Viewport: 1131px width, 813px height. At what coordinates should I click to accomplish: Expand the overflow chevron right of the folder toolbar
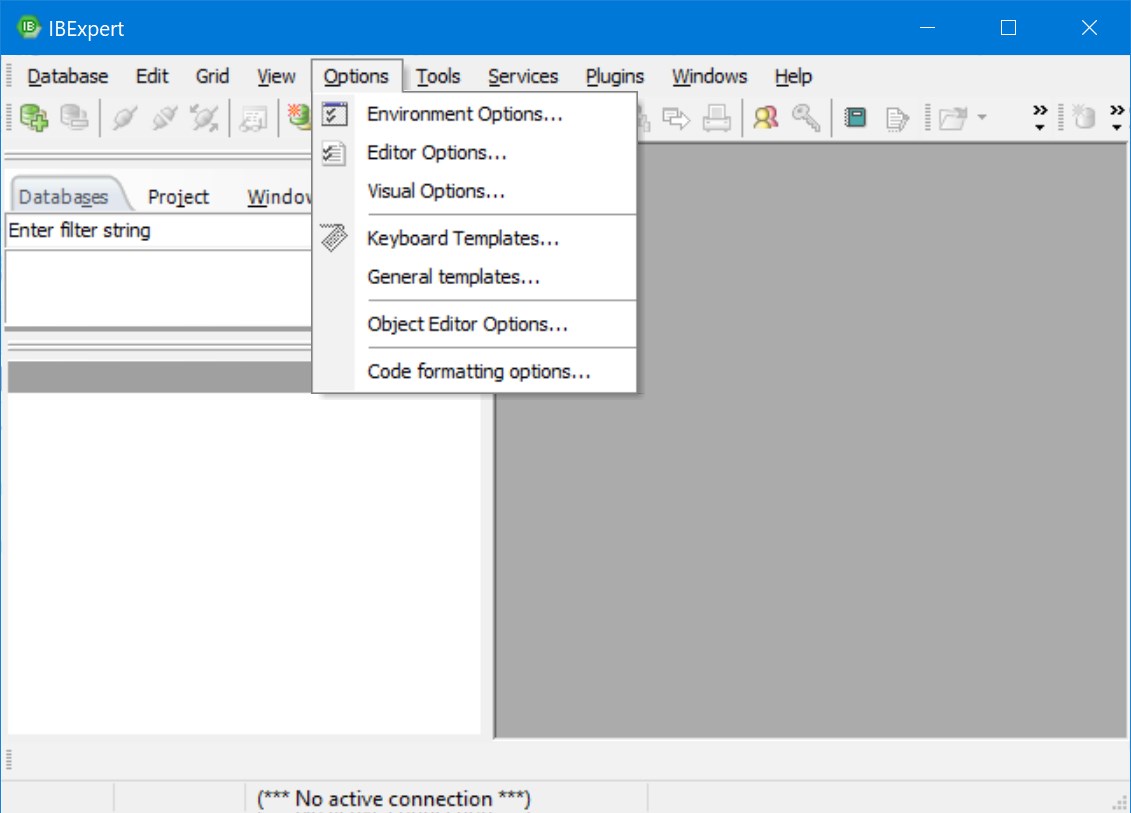pos(1040,118)
